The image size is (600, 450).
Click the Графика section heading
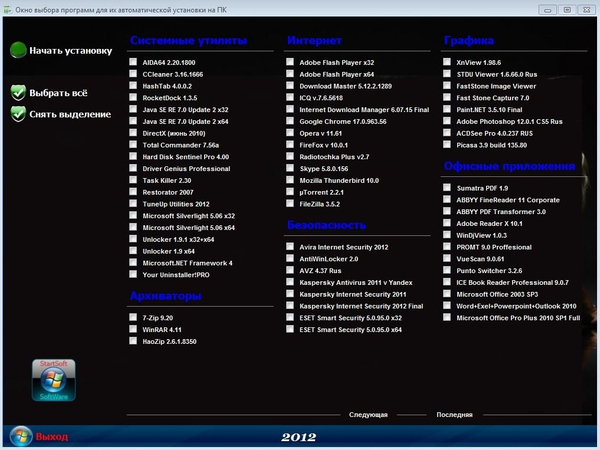[469, 41]
